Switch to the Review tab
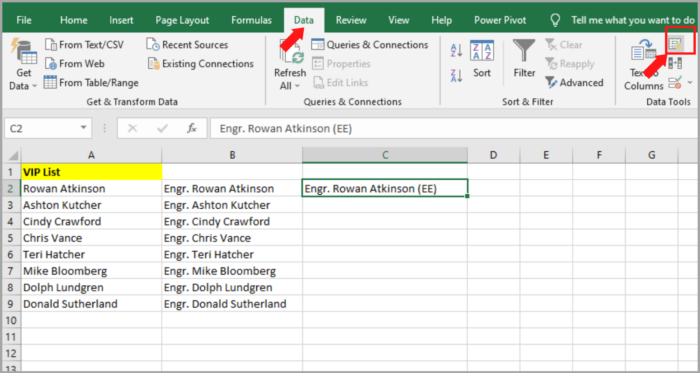700x373 pixels. (x=351, y=20)
